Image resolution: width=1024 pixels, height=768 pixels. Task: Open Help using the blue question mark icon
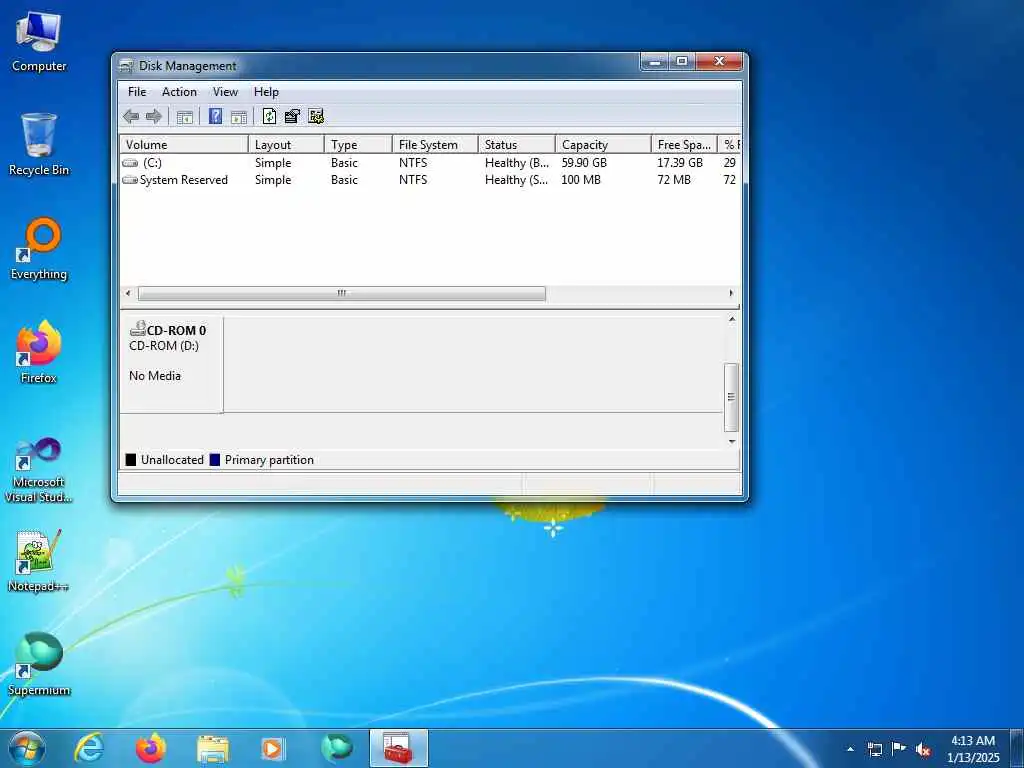[216, 117]
